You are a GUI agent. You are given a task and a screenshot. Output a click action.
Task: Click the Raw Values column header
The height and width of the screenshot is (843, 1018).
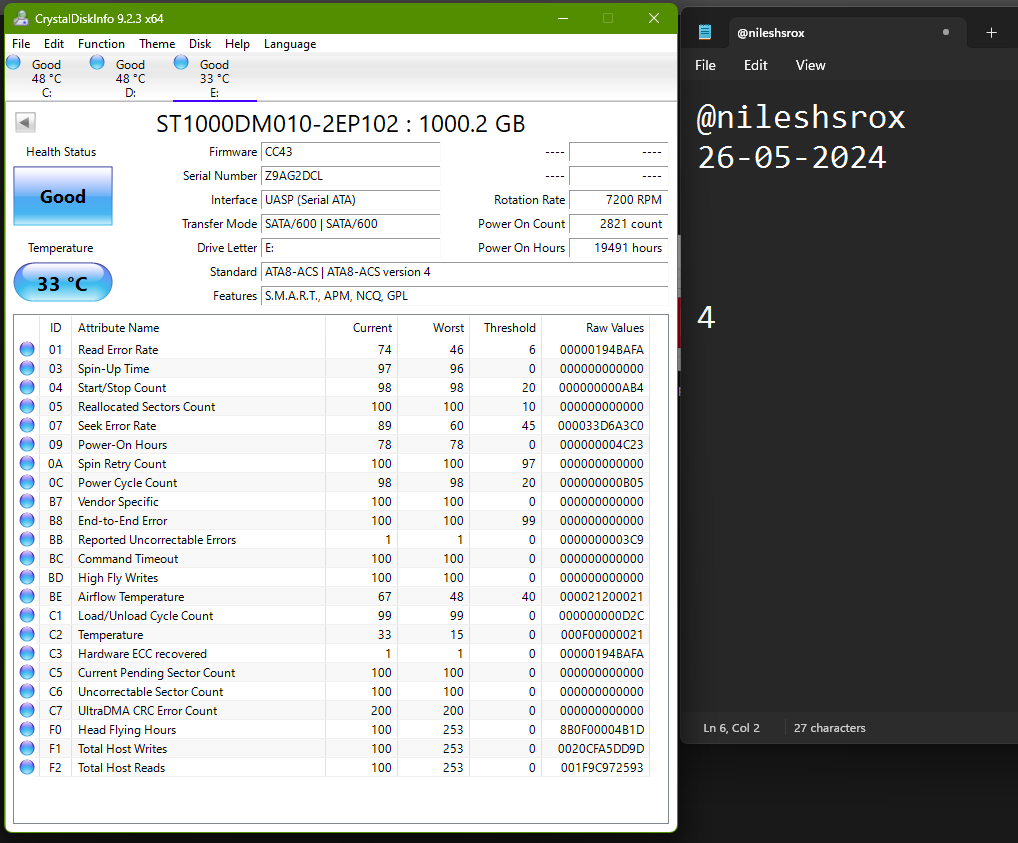click(x=614, y=328)
